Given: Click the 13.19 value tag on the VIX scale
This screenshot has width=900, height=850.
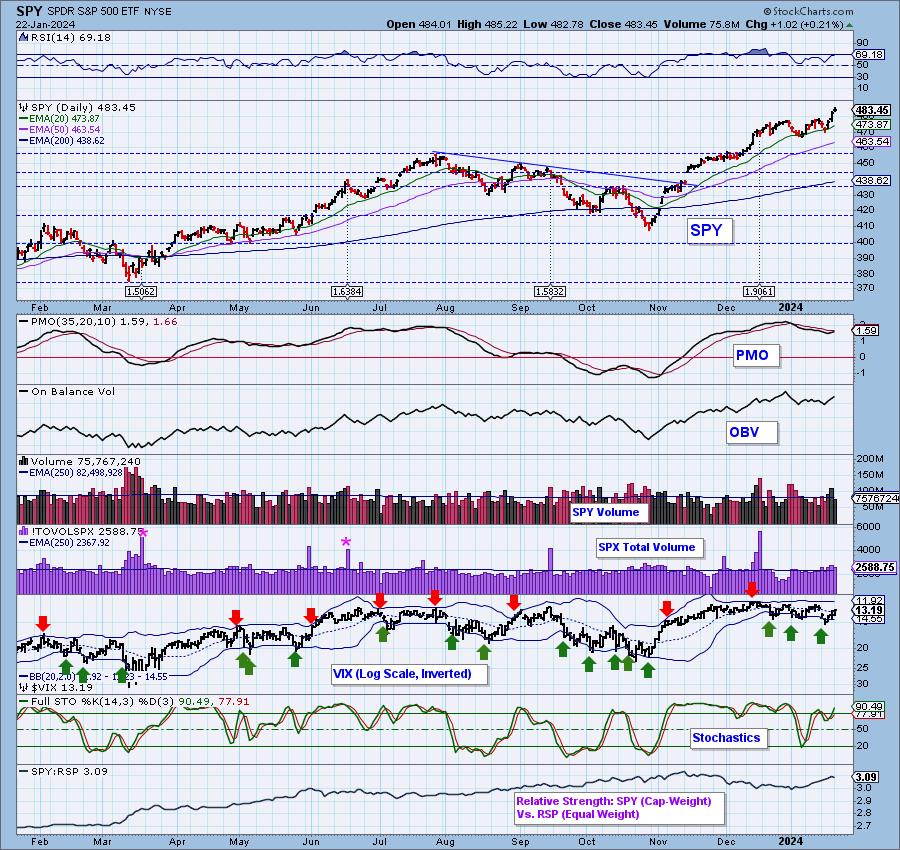Looking at the screenshot, I should 869,610.
